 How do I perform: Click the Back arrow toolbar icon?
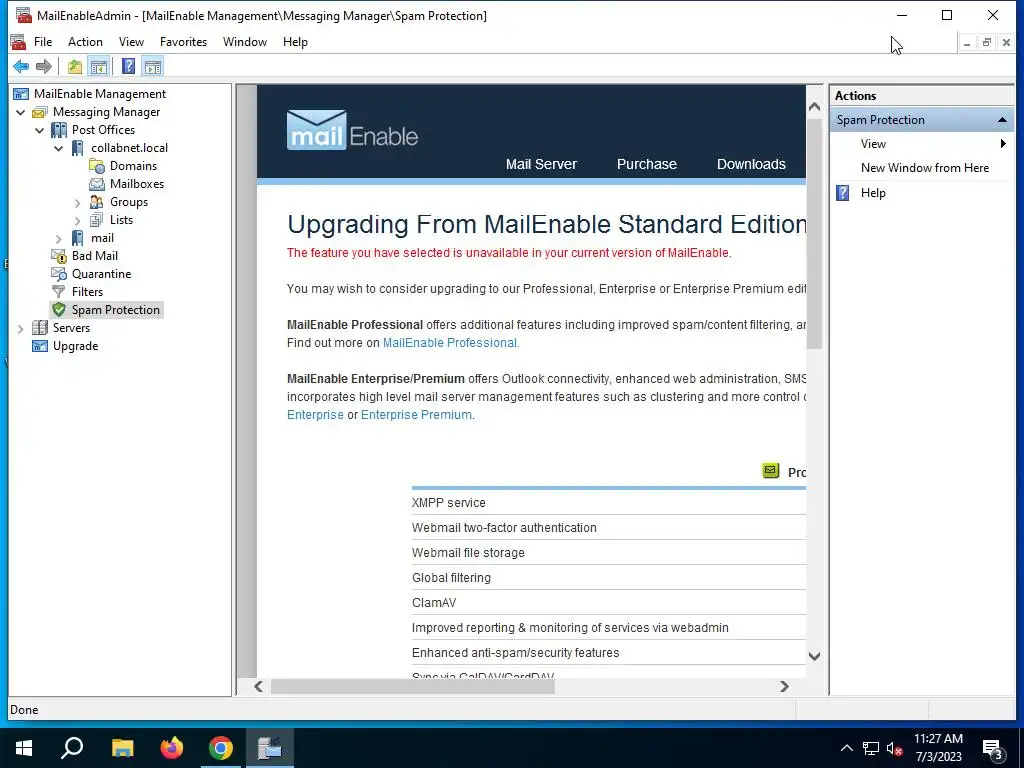click(x=21, y=66)
